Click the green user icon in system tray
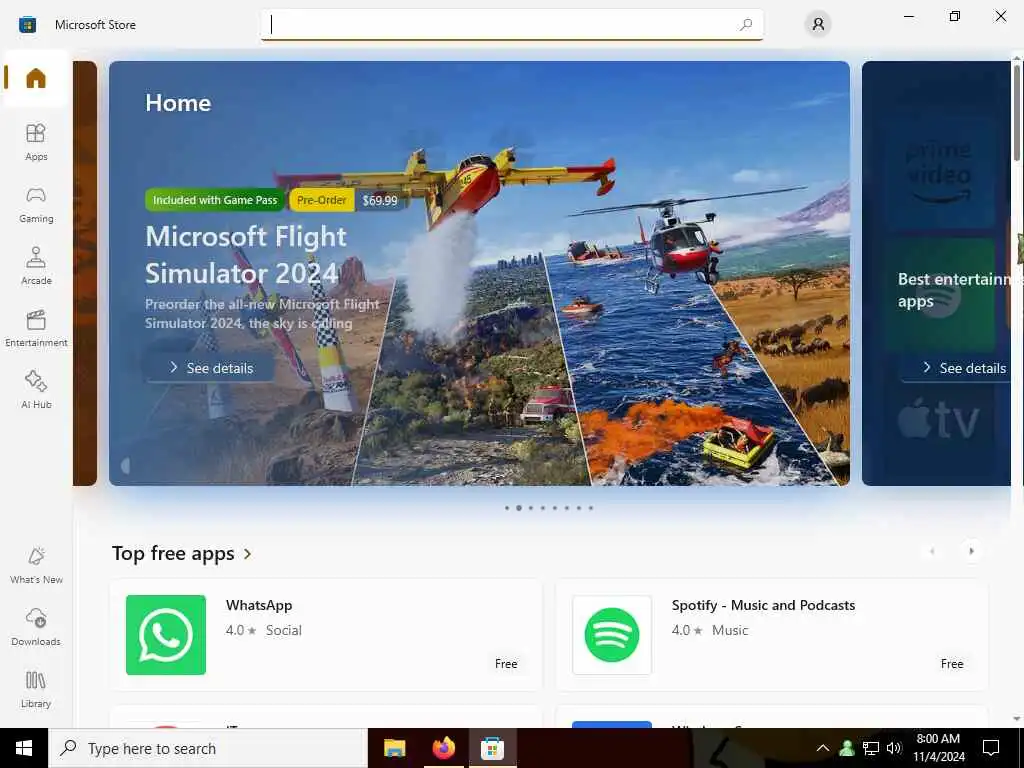The height and width of the screenshot is (768, 1024). click(847, 748)
